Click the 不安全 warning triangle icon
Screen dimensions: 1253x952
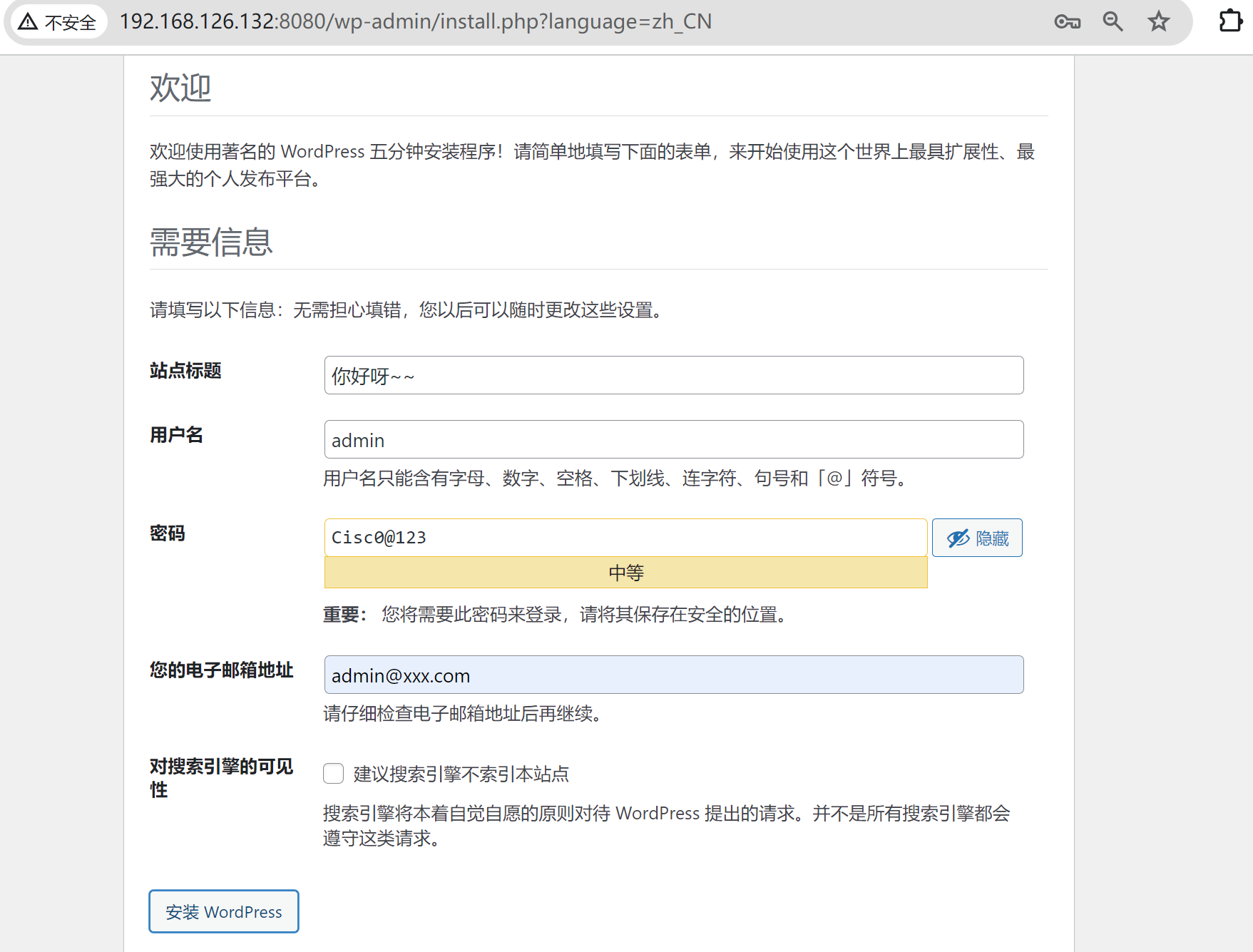pos(29,22)
